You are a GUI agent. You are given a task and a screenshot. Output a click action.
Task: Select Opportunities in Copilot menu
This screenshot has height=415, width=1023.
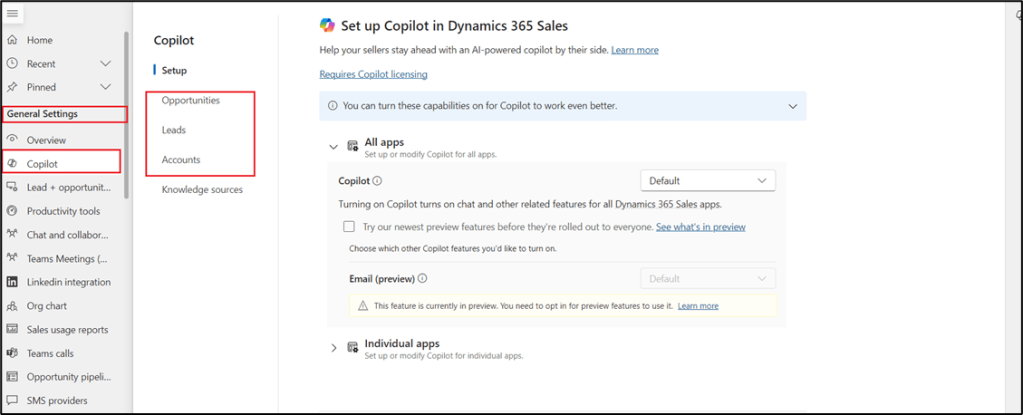click(x=190, y=101)
